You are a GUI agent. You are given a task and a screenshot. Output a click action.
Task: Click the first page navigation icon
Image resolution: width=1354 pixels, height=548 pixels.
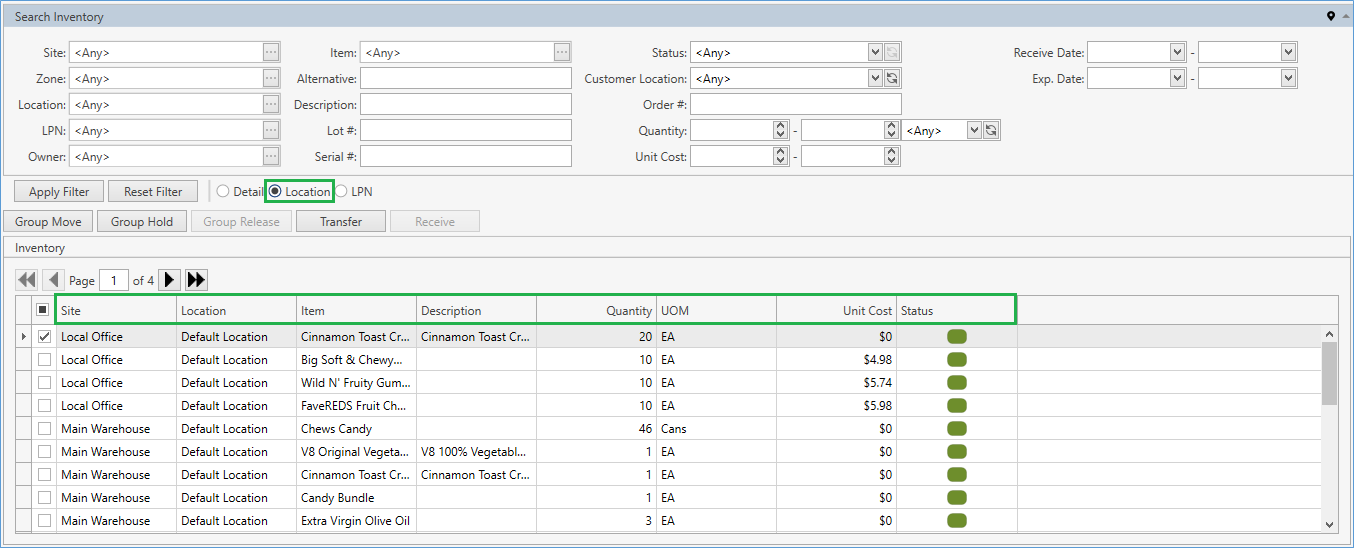(27, 281)
